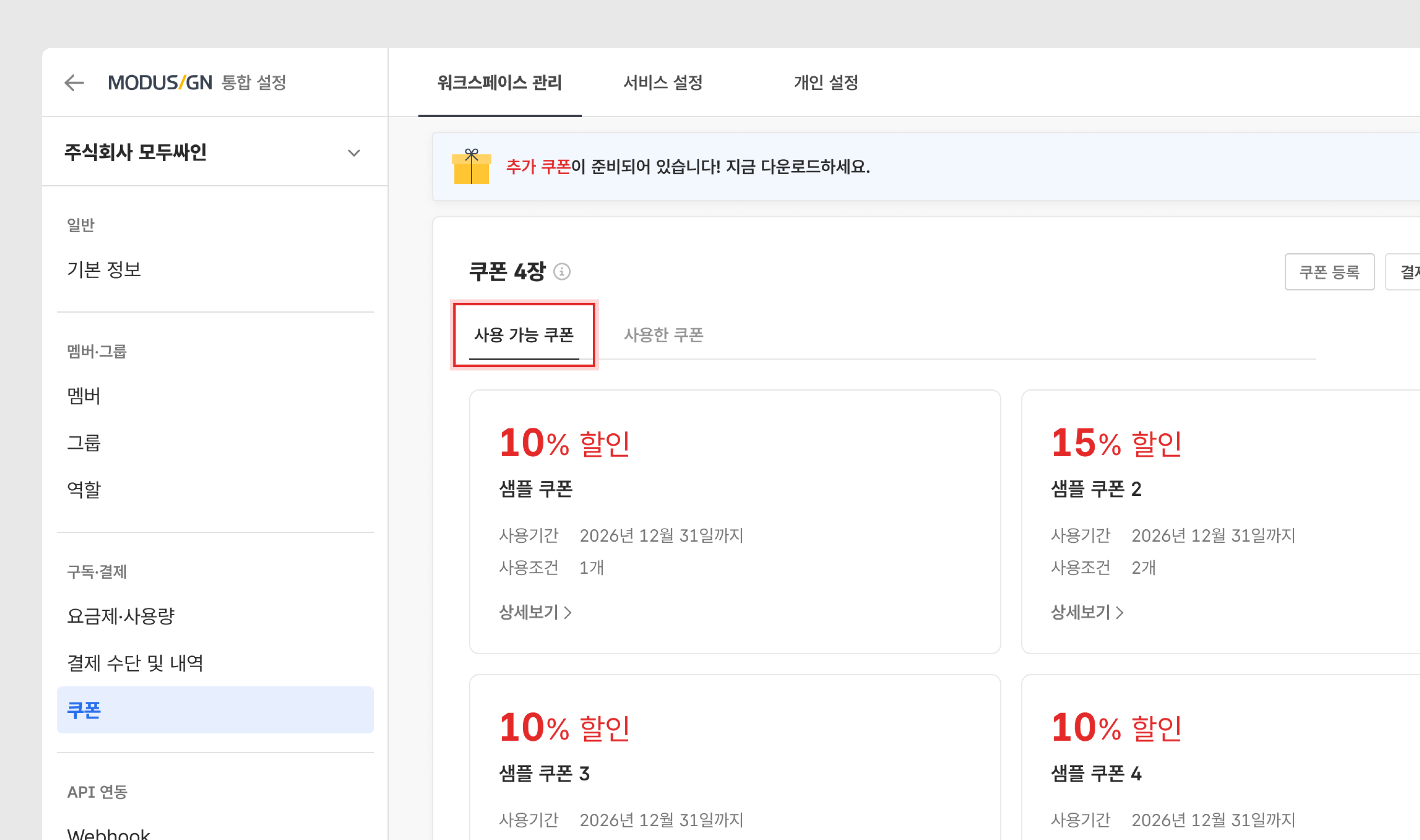Open 상세보기 for 샘플 쿠폰
The image size is (1420, 840).
[x=535, y=612]
